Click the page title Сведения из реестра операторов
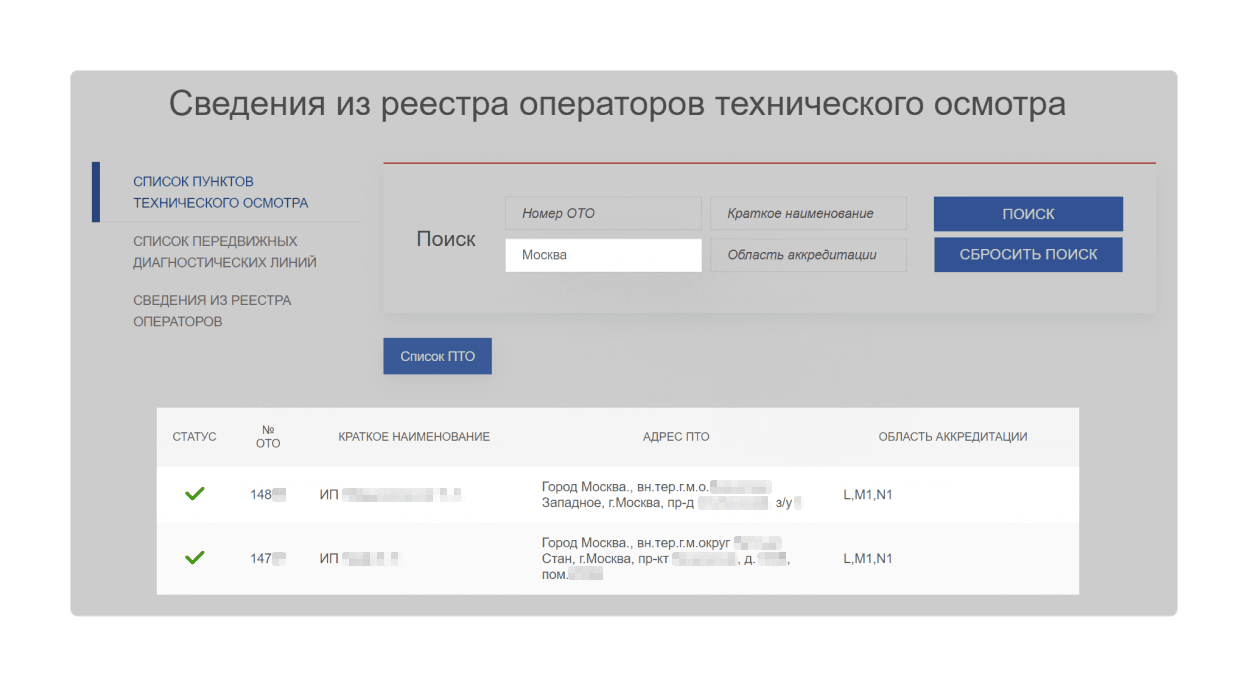 (x=617, y=104)
